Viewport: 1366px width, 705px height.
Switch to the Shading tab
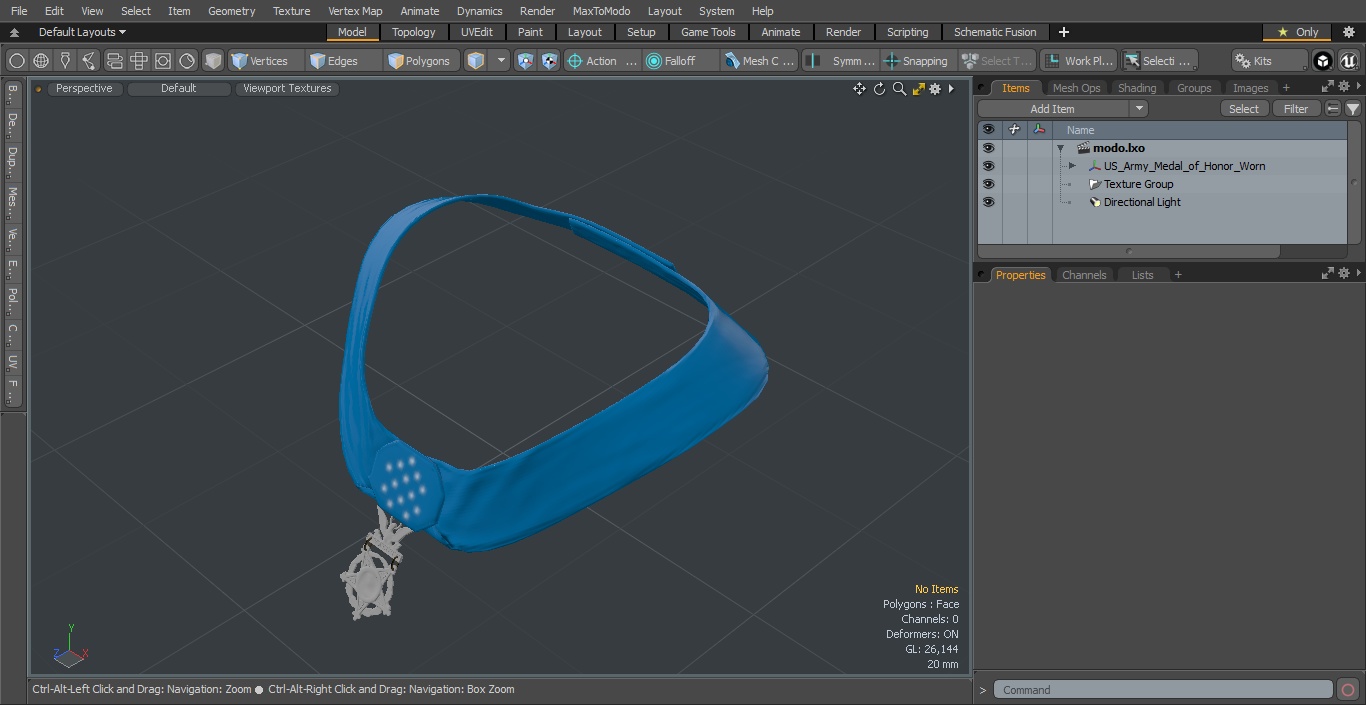click(x=1137, y=88)
